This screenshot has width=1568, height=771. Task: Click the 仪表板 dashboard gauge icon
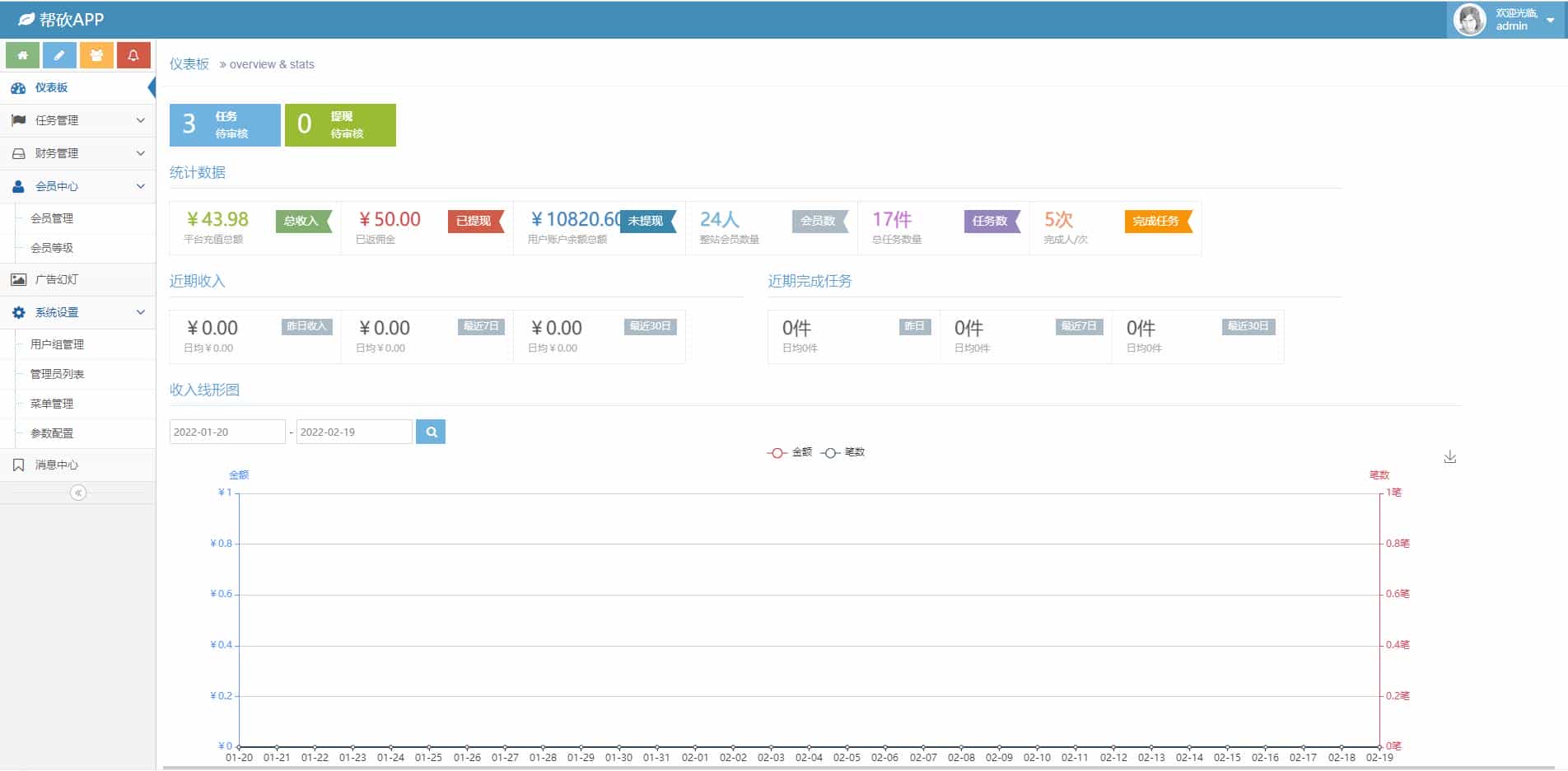pyautogui.click(x=18, y=87)
